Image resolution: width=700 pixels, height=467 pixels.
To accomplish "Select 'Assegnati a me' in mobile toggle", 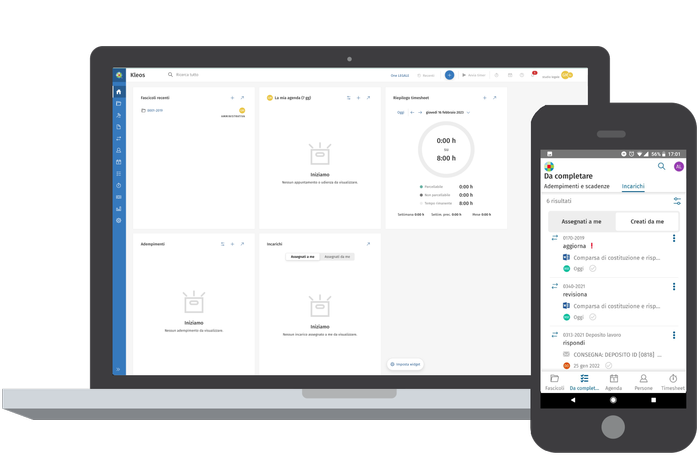I will 581,221.
